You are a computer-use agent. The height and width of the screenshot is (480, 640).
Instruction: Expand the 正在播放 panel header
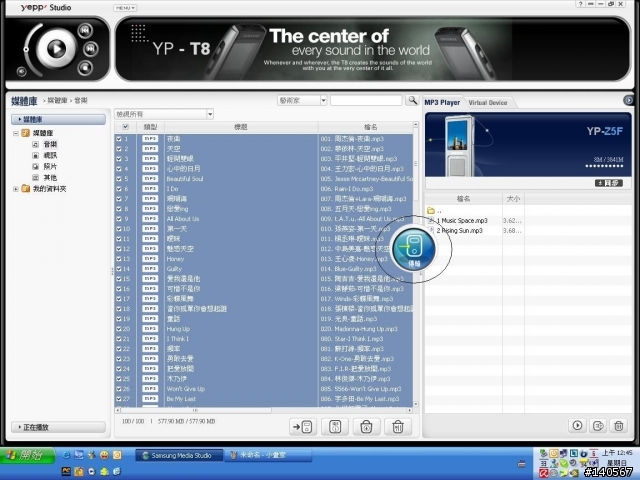[58, 427]
